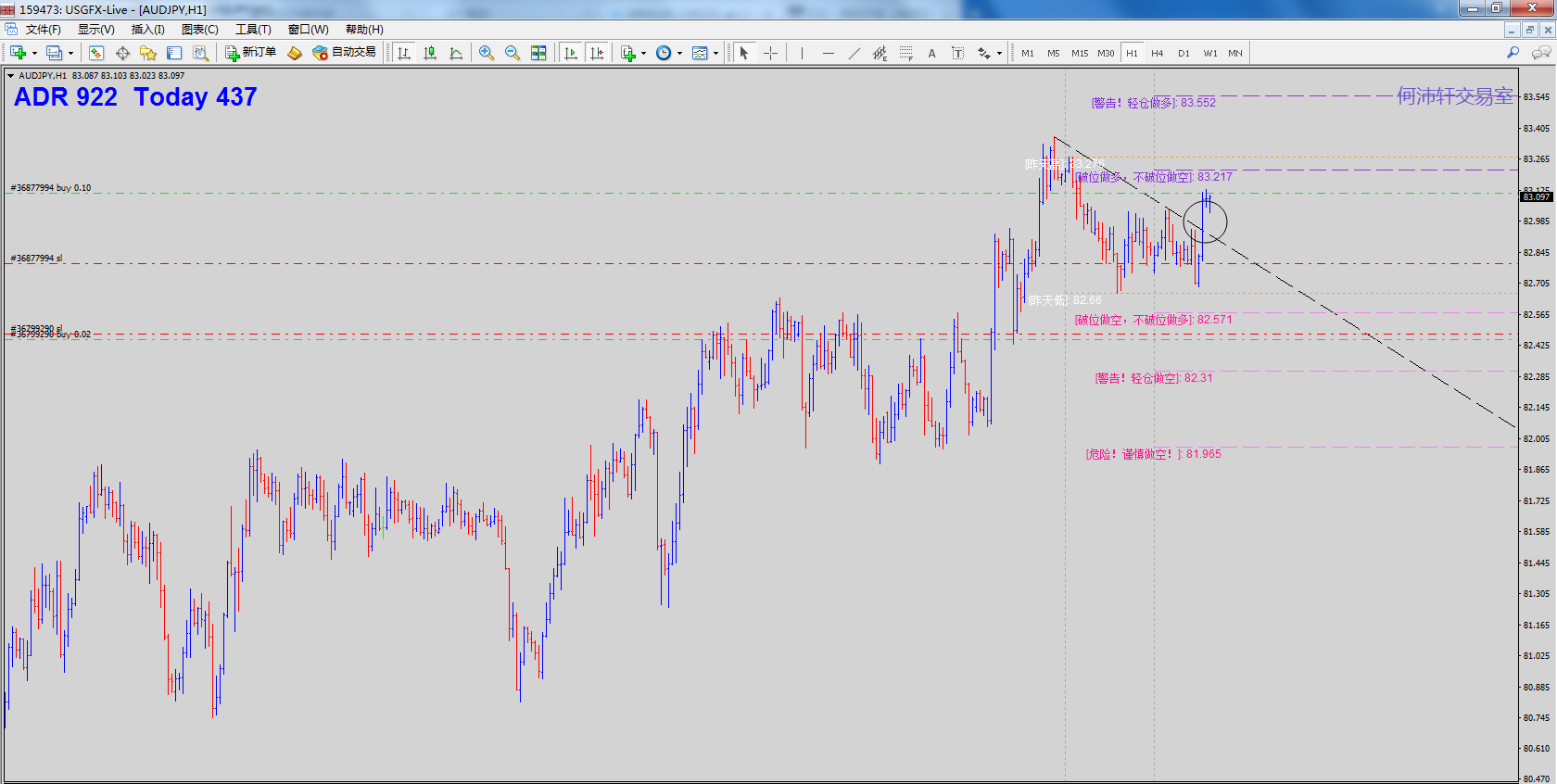Open a new chart window

(18, 53)
